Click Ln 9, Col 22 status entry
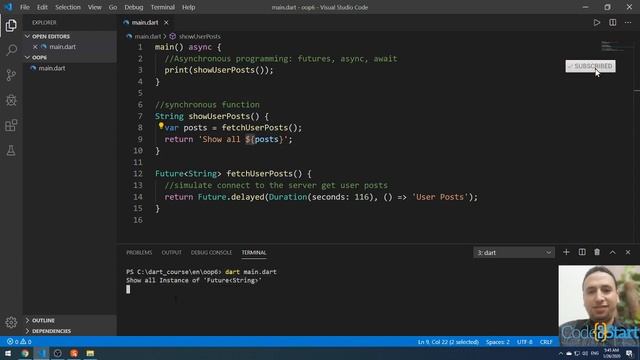This screenshot has height=360, width=640. [x=448, y=342]
